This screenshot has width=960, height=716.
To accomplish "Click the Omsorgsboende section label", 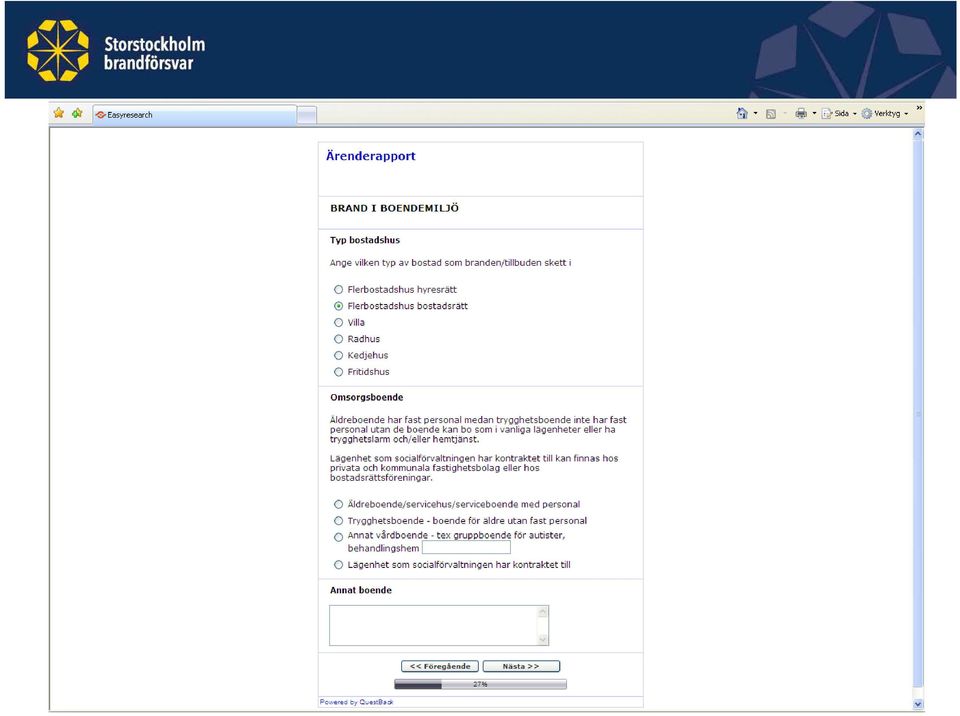I will 367,398.
